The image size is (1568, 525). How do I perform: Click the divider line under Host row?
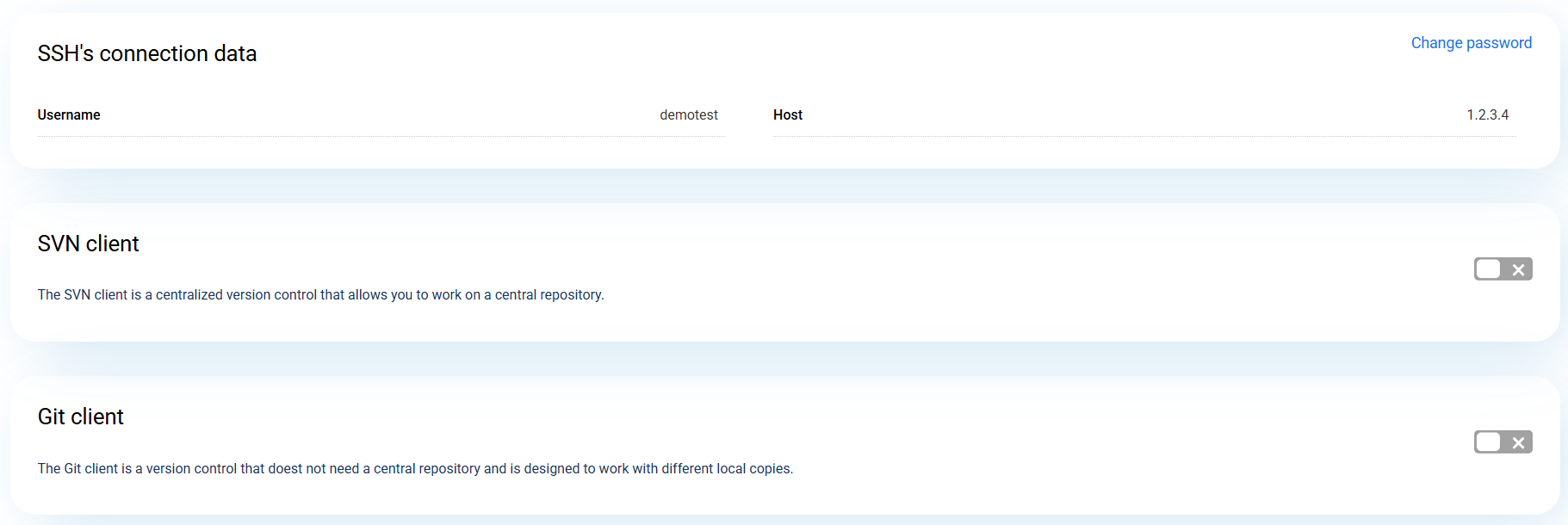coord(1144,136)
